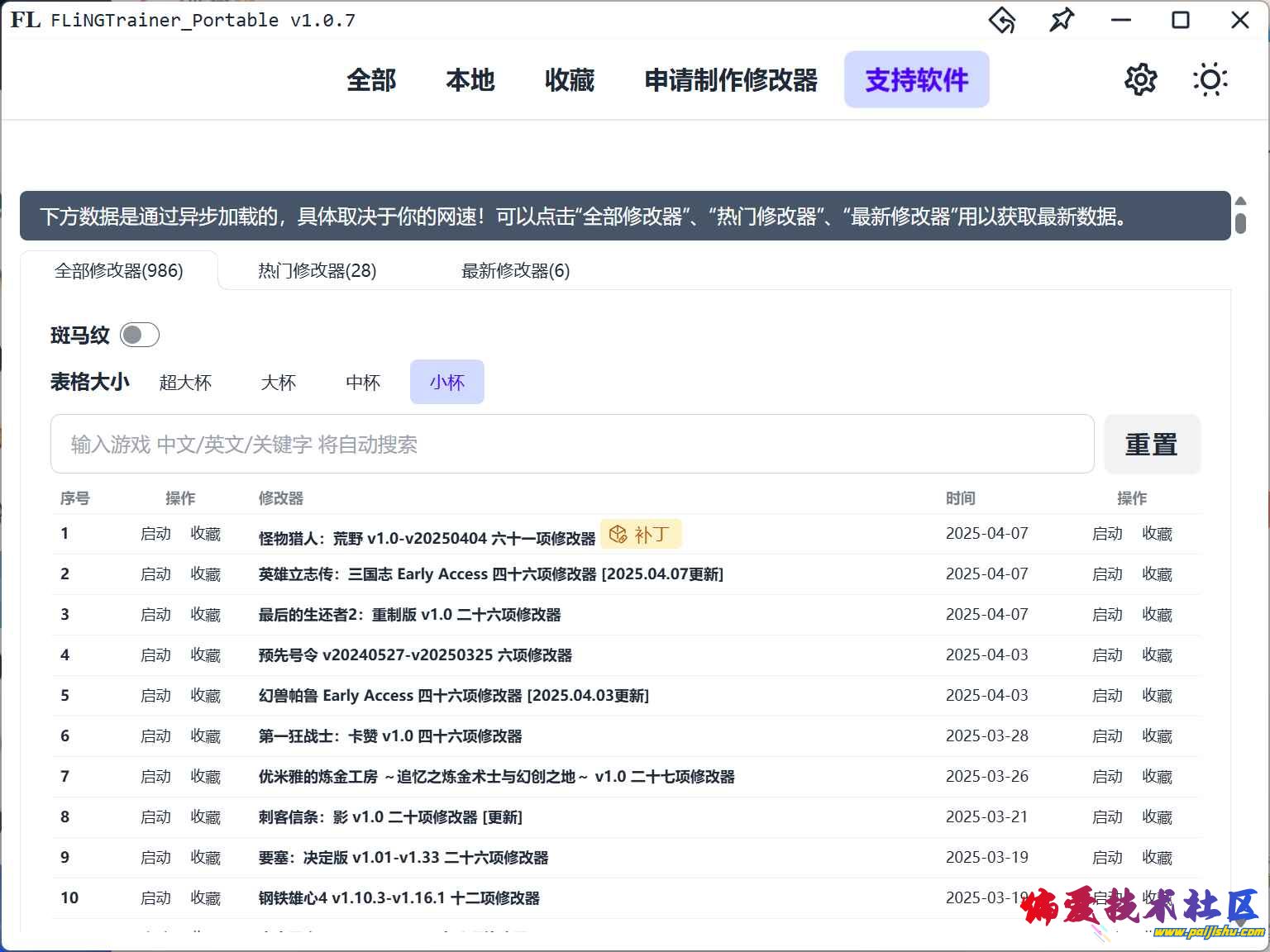This screenshot has height=952, width=1270.
Task: Toggle app theme with the sun icon
Action: click(1210, 79)
